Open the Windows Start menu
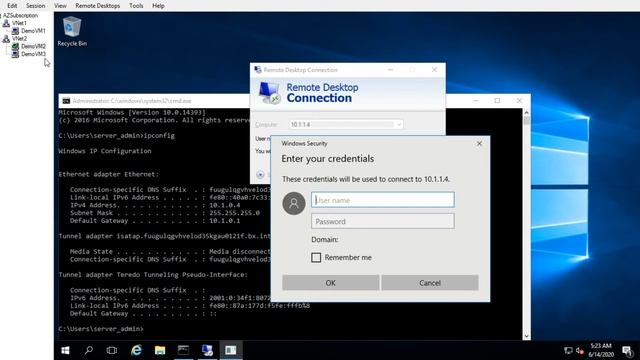Viewport: 640px width, 360px height. coord(65,350)
